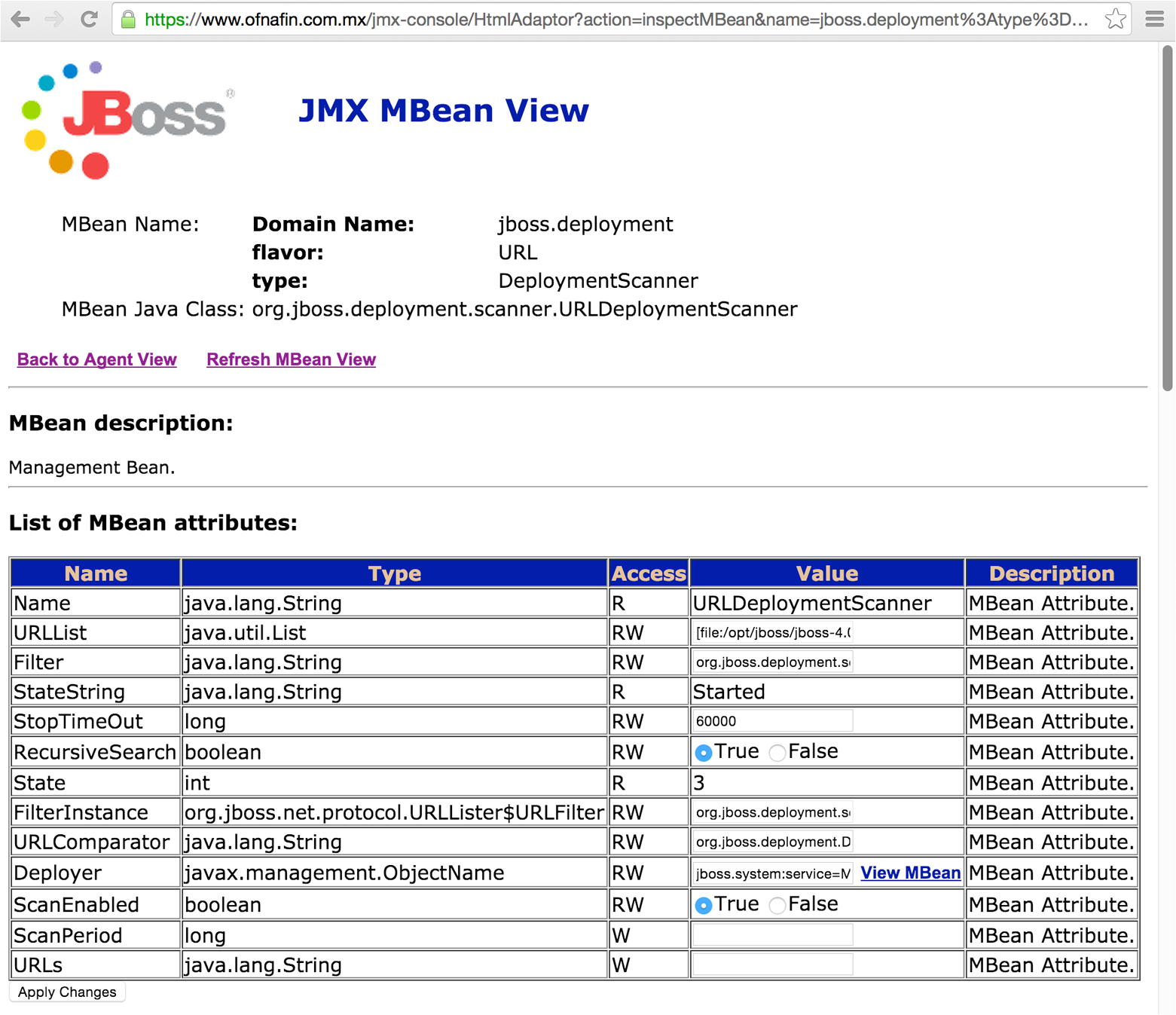
Task: Bookmark this page using the star icon
Action: click(1114, 19)
